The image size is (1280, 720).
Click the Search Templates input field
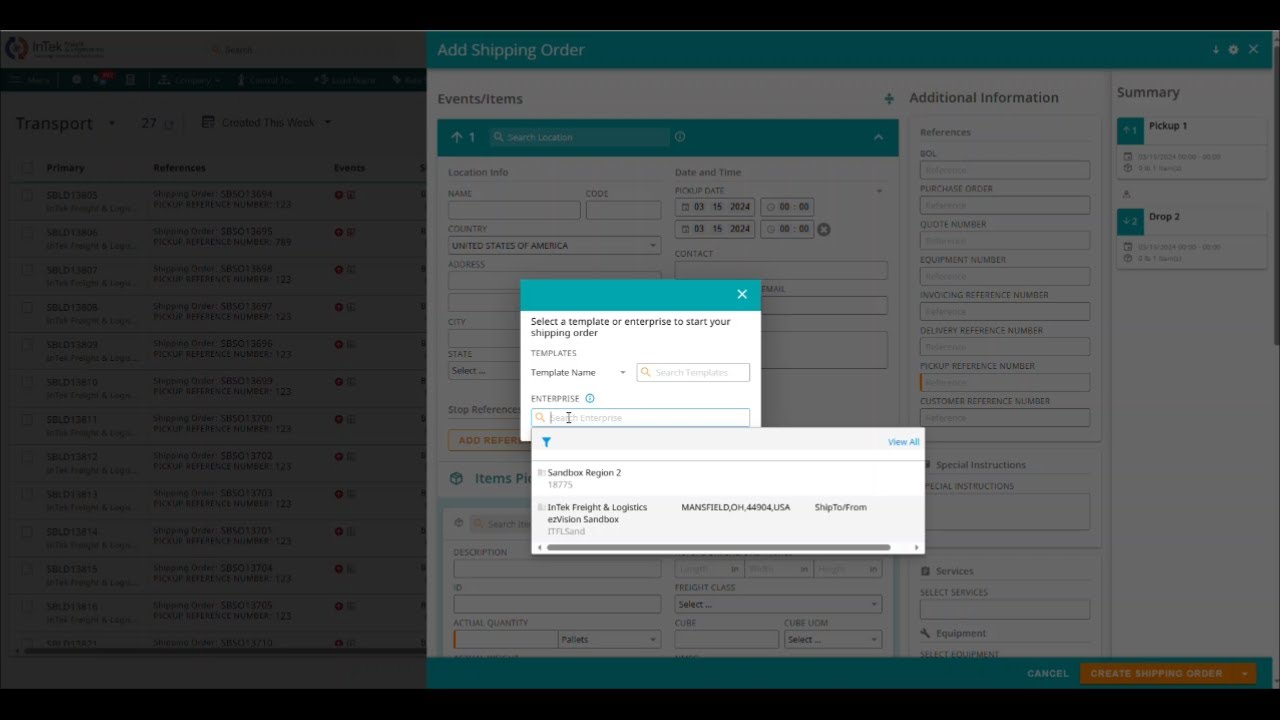tap(693, 373)
